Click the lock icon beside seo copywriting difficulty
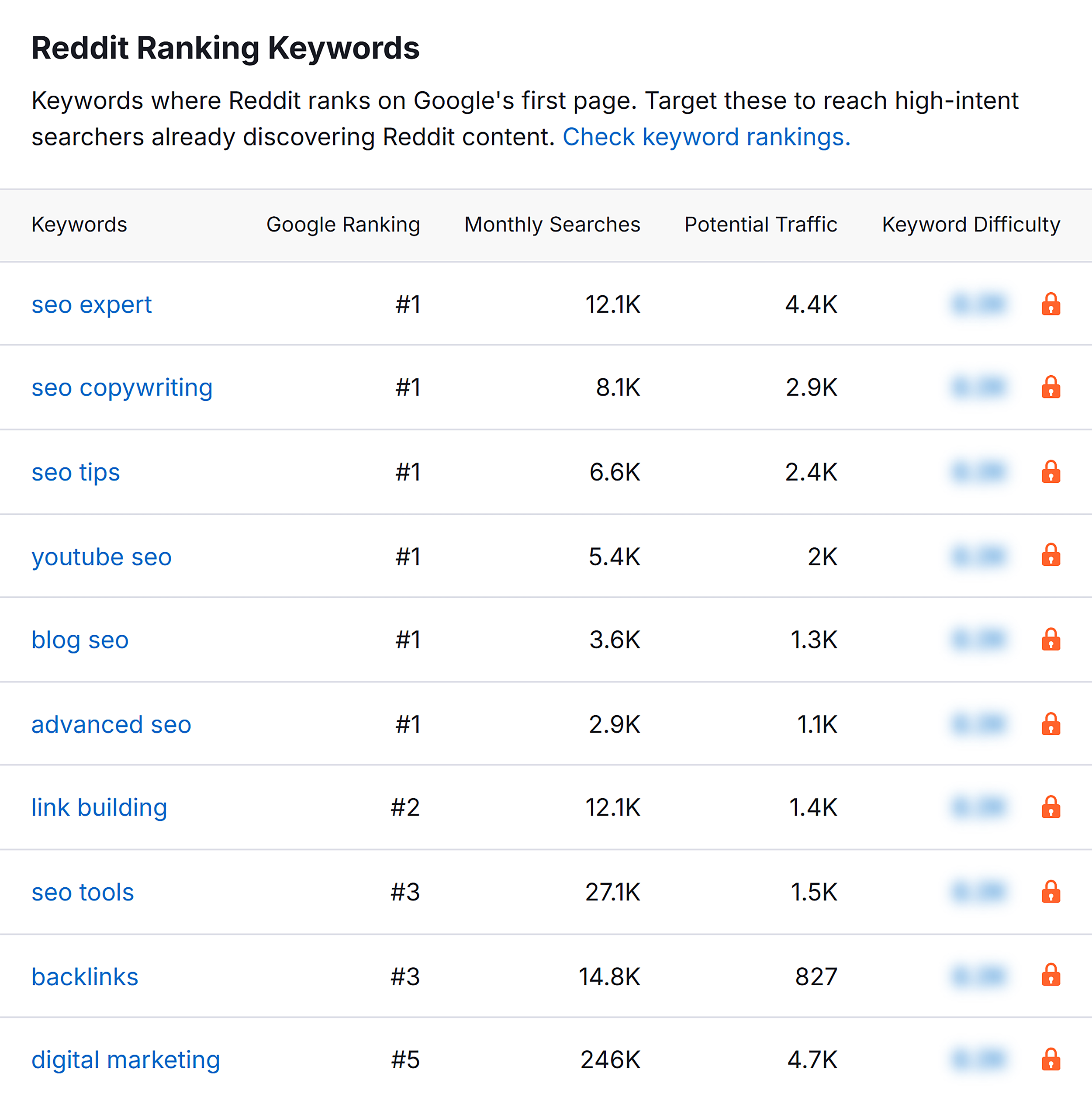Image resolution: width=1092 pixels, height=1097 pixels. (1051, 388)
